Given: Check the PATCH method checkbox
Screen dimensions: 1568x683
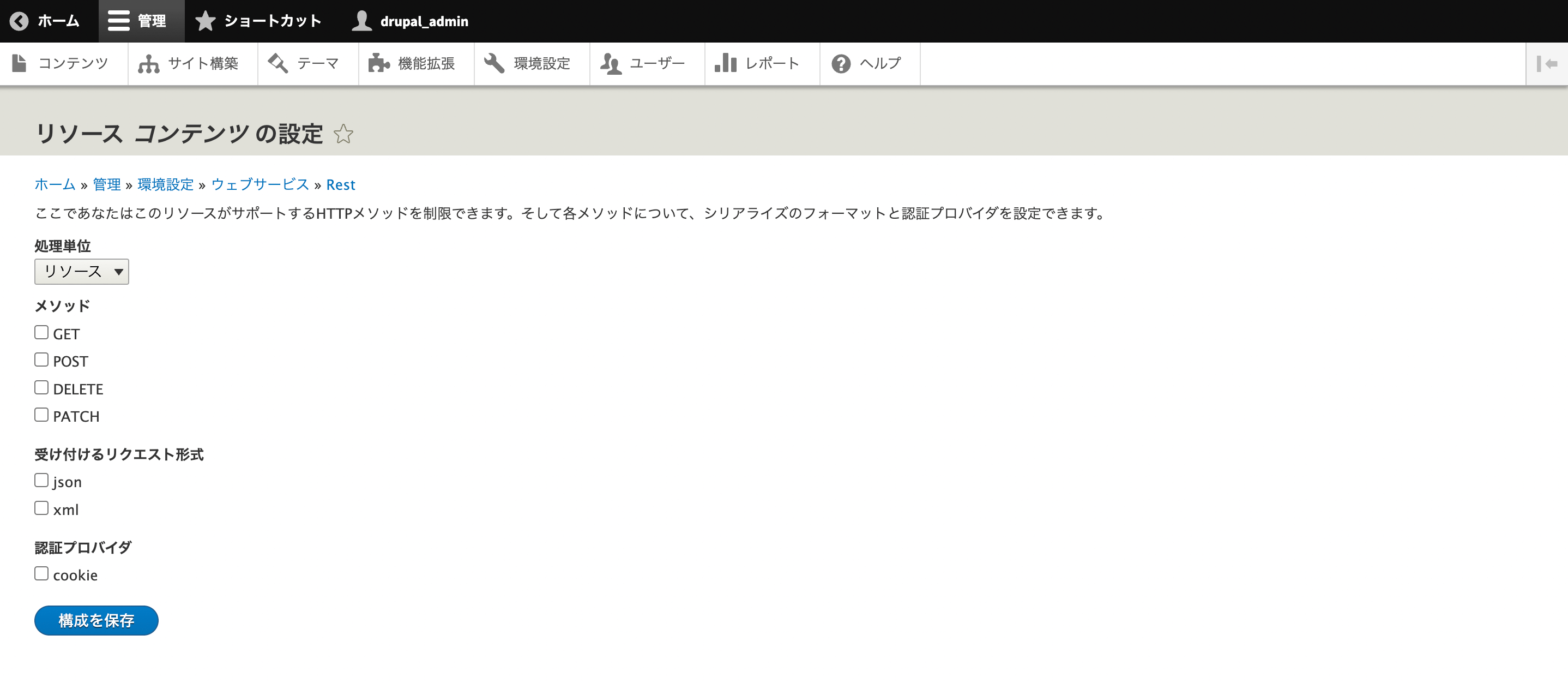Looking at the screenshot, I should click(41, 415).
